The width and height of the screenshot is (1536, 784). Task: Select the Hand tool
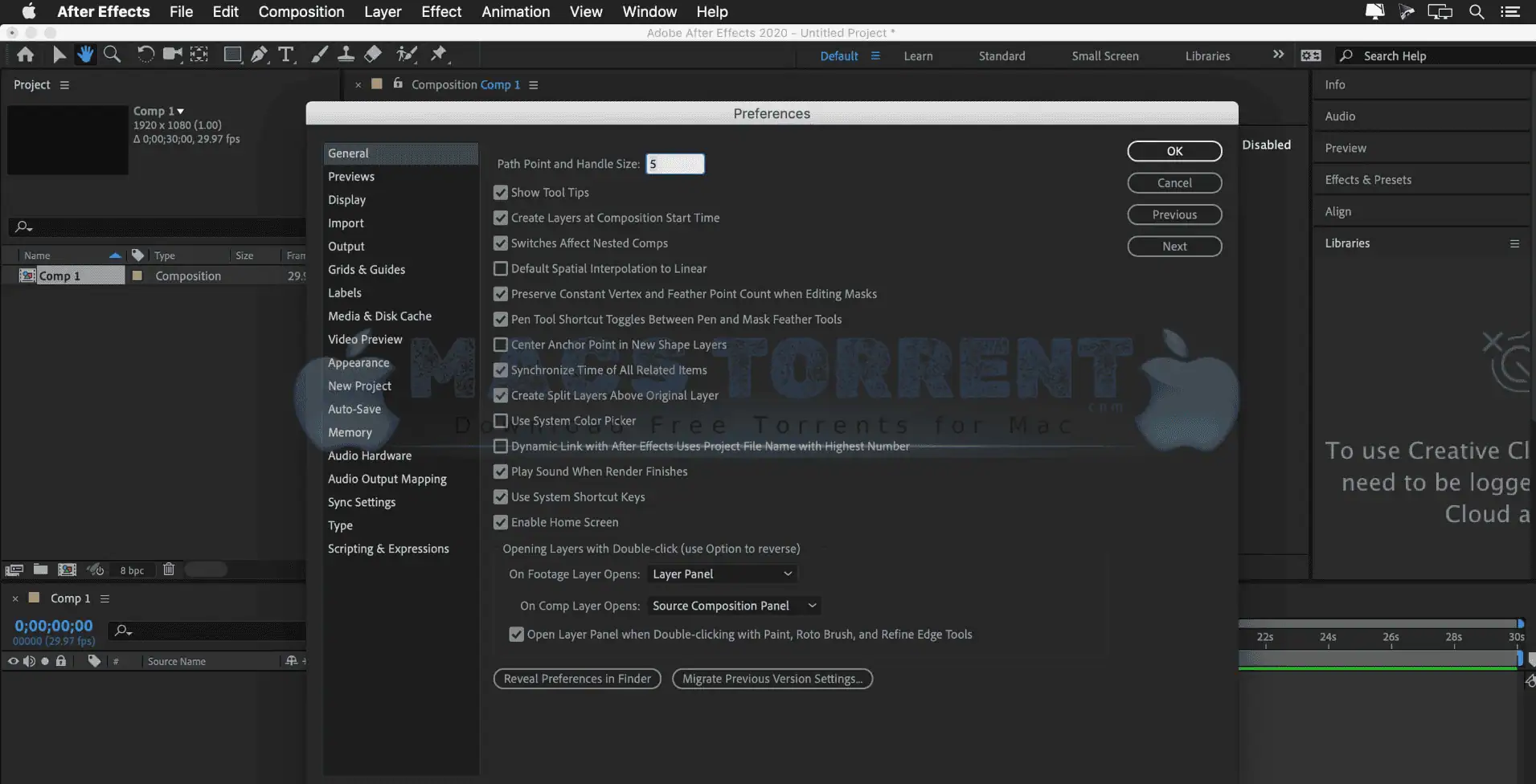[84, 55]
